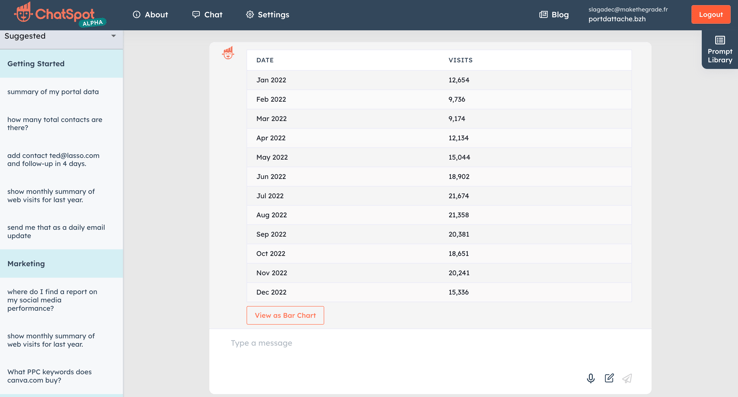Click View as Bar Chart button
738x397 pixels.
(285, 316)
